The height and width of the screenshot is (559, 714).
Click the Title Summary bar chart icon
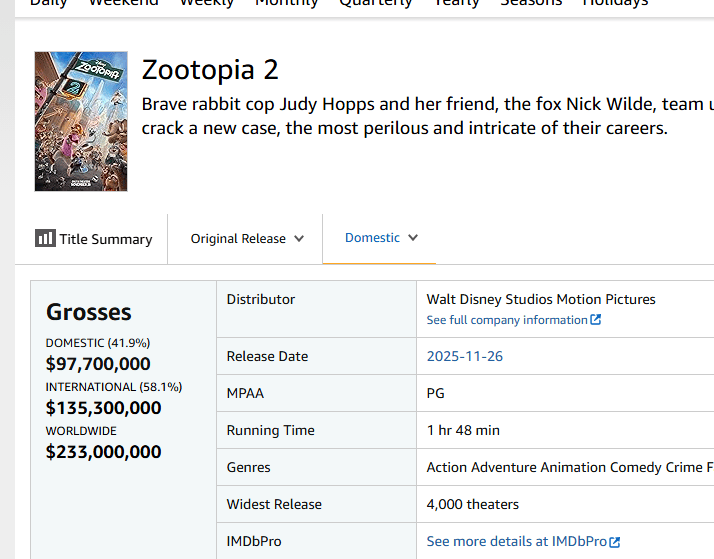[x=45, y=238]
